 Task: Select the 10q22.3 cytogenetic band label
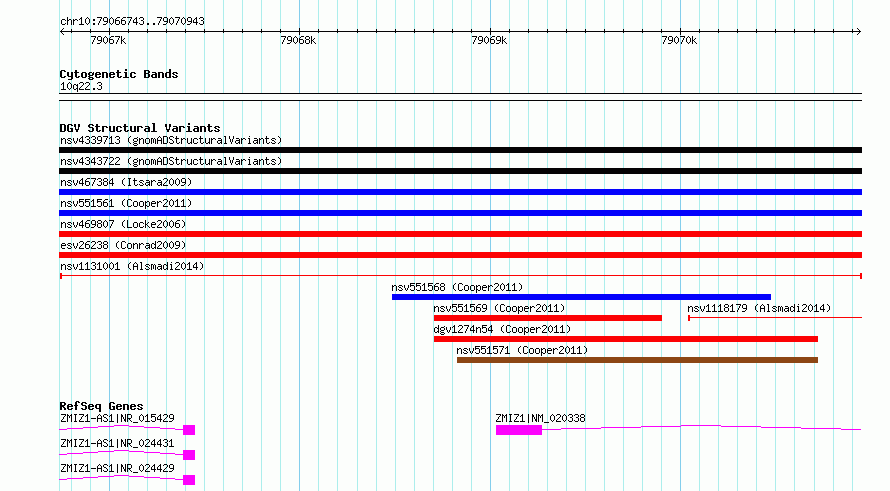pos(81,86)
